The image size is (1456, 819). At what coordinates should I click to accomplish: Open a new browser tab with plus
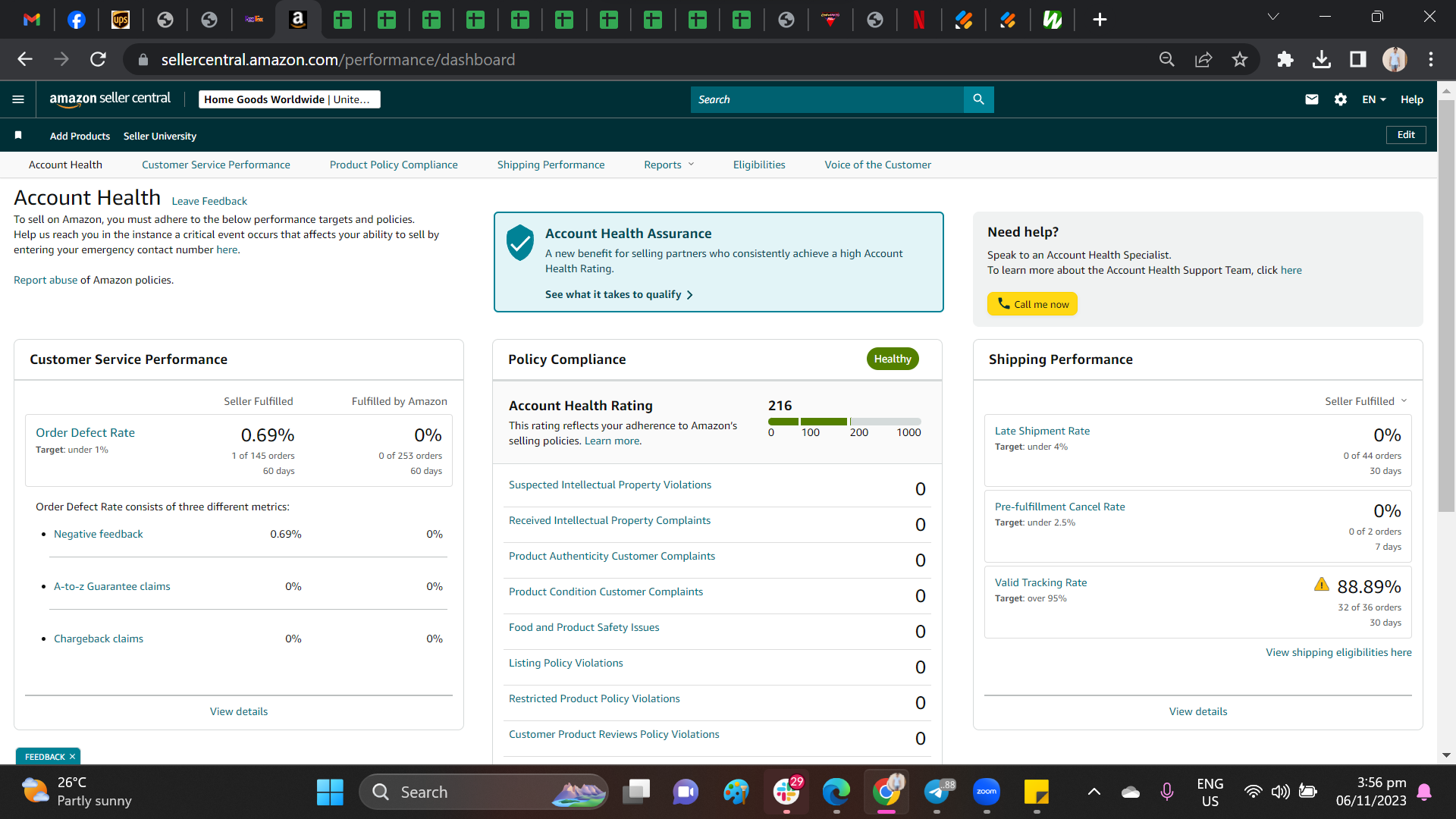click(x=1100, y=20)
